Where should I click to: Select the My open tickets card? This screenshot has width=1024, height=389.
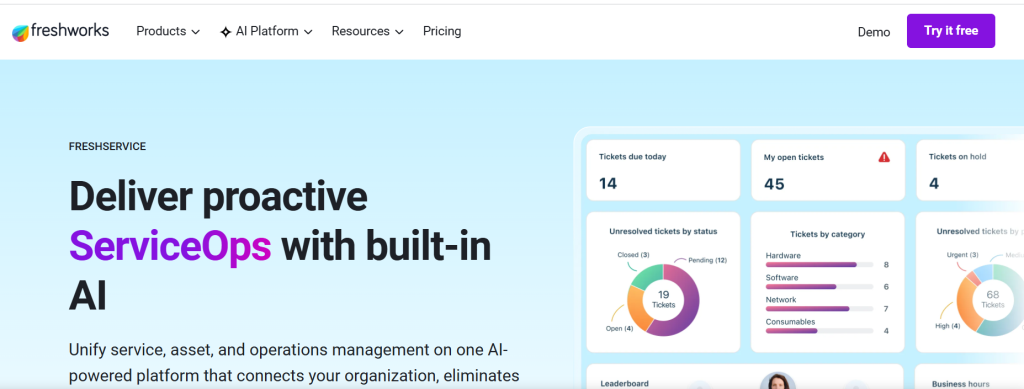click(828, 170)
